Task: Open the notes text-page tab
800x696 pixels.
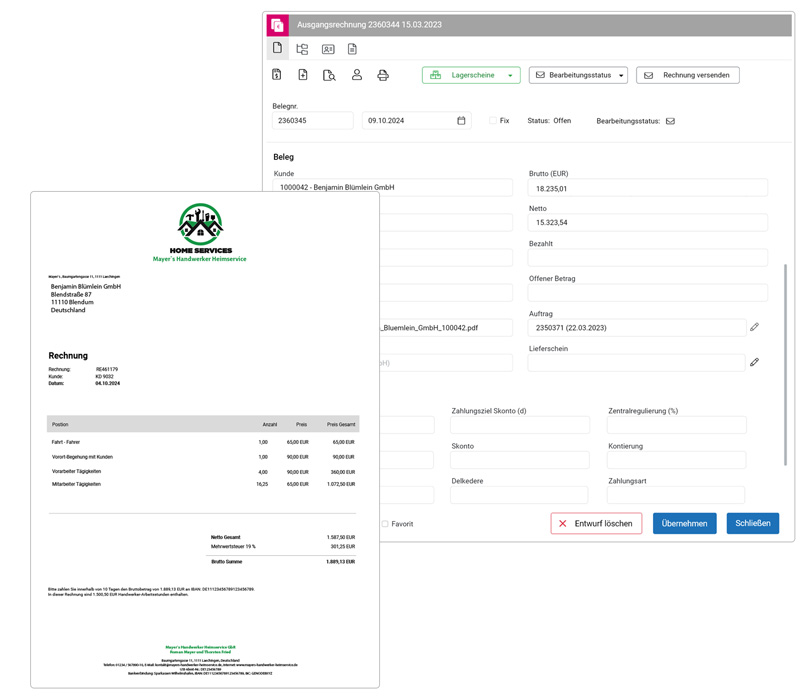Action: 352,49
